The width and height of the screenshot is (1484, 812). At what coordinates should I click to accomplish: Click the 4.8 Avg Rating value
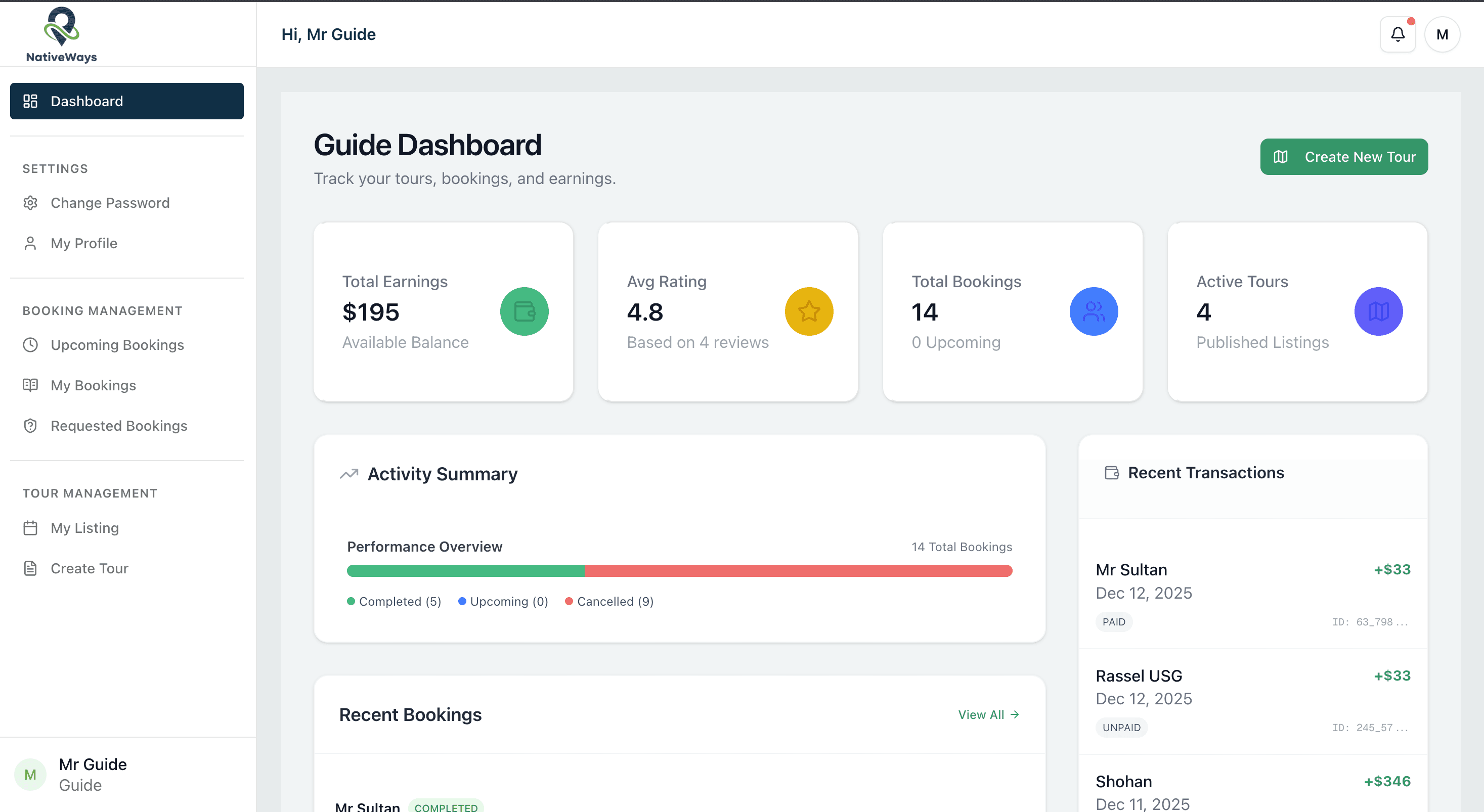[645, 312]
